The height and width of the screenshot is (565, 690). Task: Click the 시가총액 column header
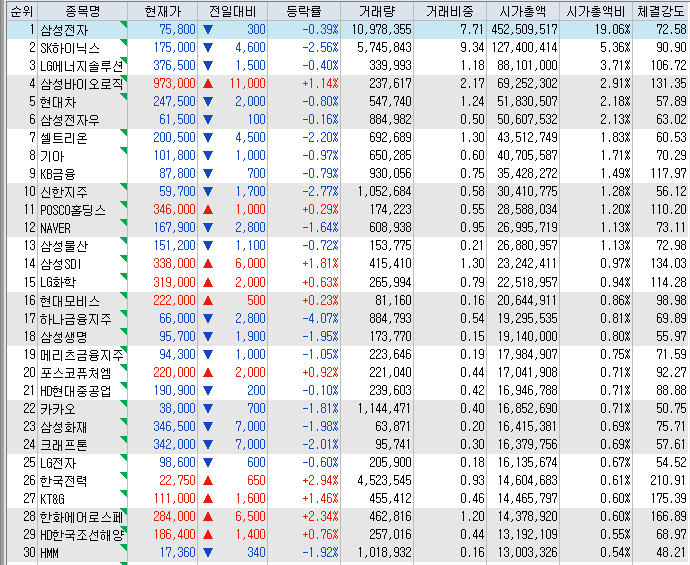pyautogui.click(x=523, y=11)
